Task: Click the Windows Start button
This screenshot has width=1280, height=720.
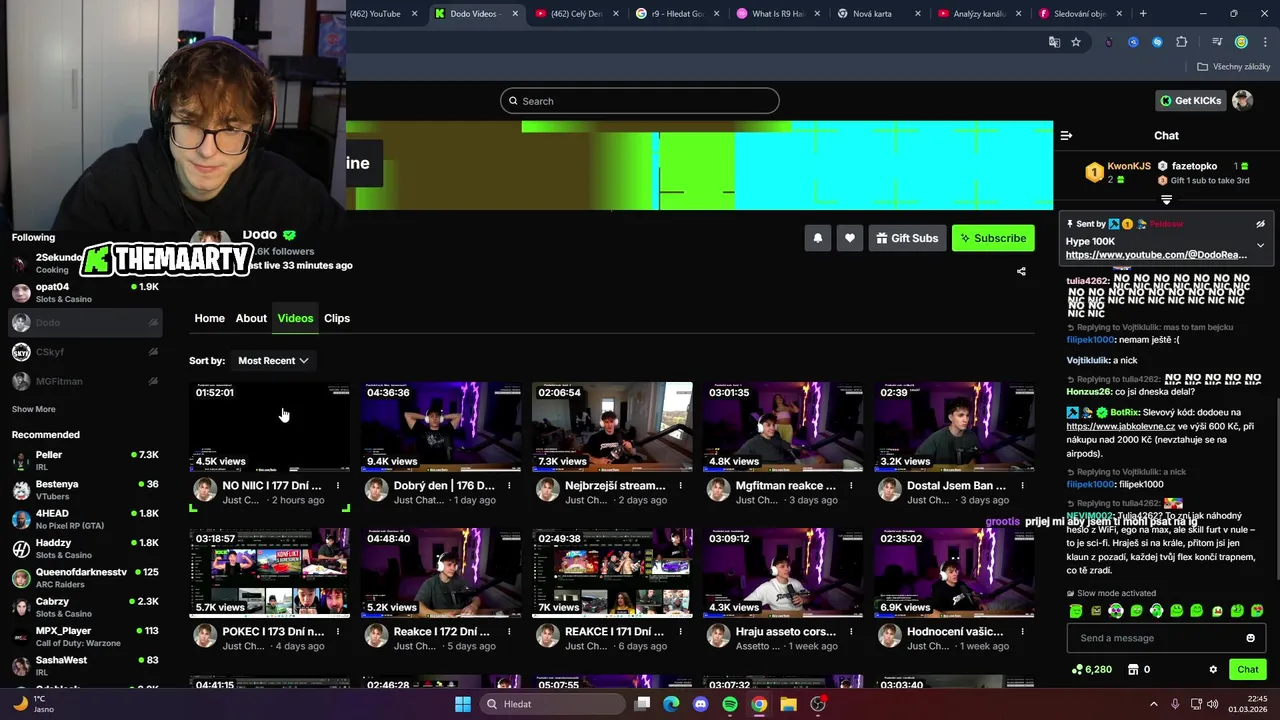Action: (x=463, y=704)
